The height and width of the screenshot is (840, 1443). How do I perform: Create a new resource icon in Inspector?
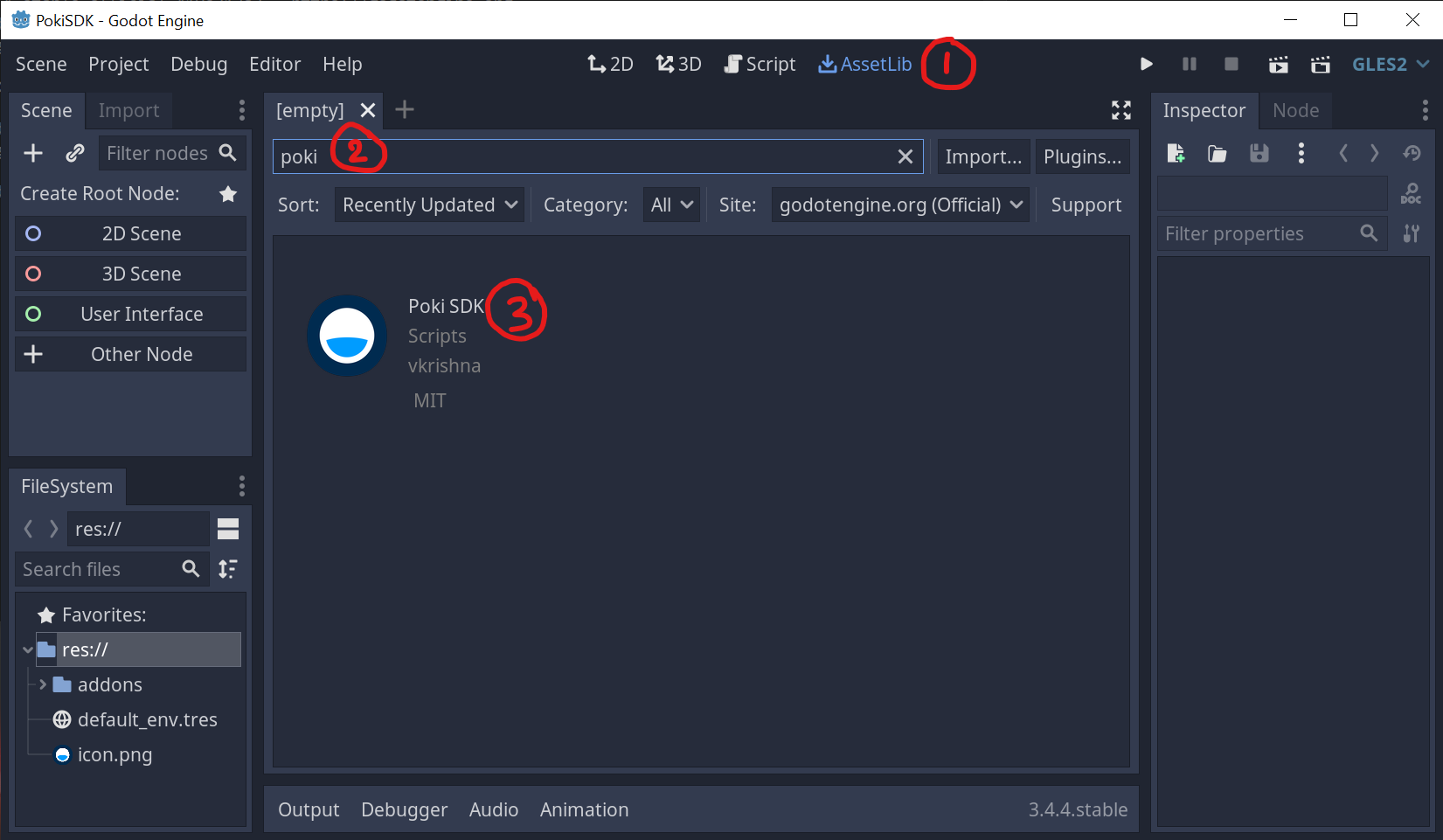(1176, 154)
